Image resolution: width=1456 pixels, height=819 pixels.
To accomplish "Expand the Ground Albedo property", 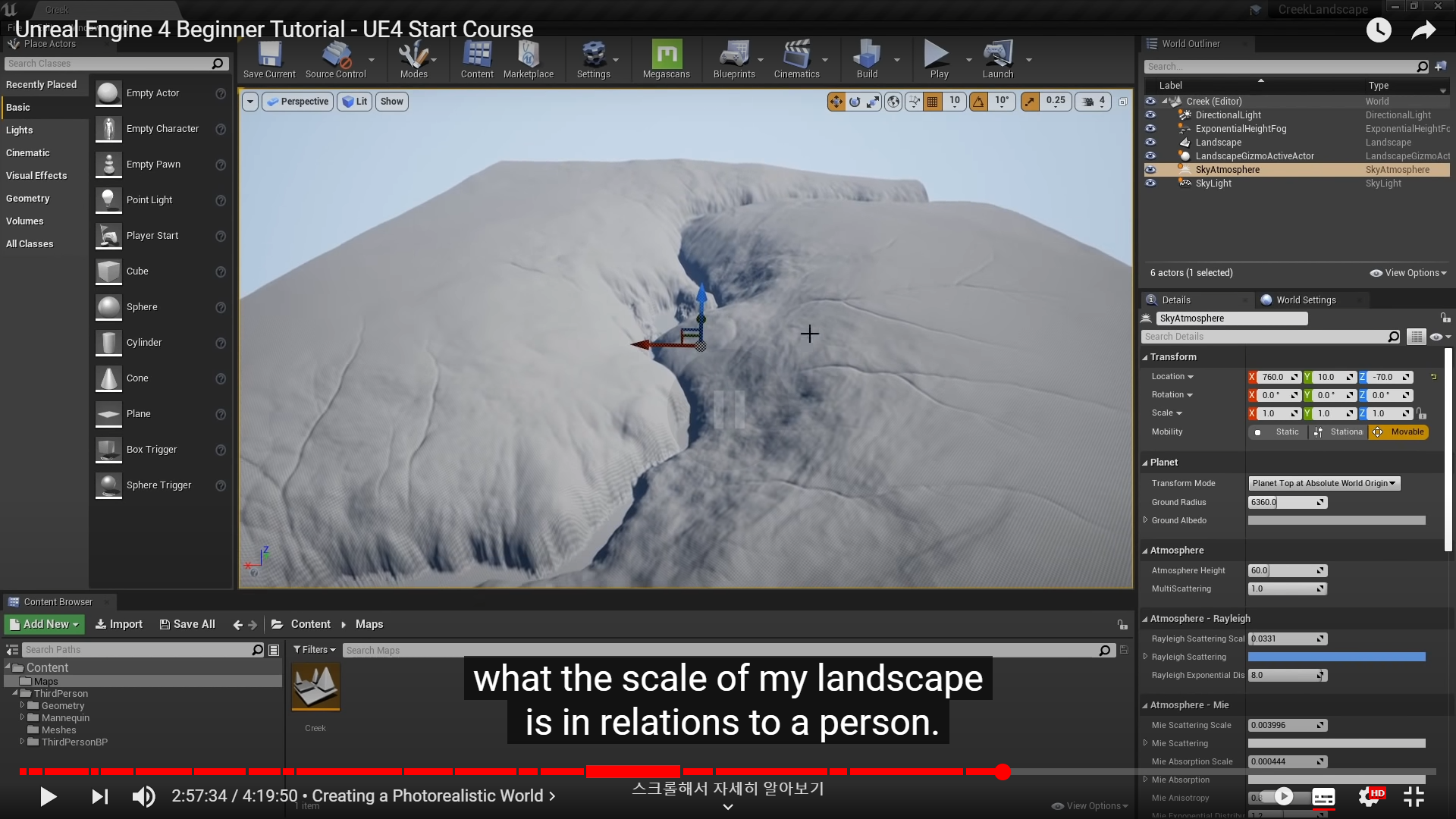I will coord(1146,520).
